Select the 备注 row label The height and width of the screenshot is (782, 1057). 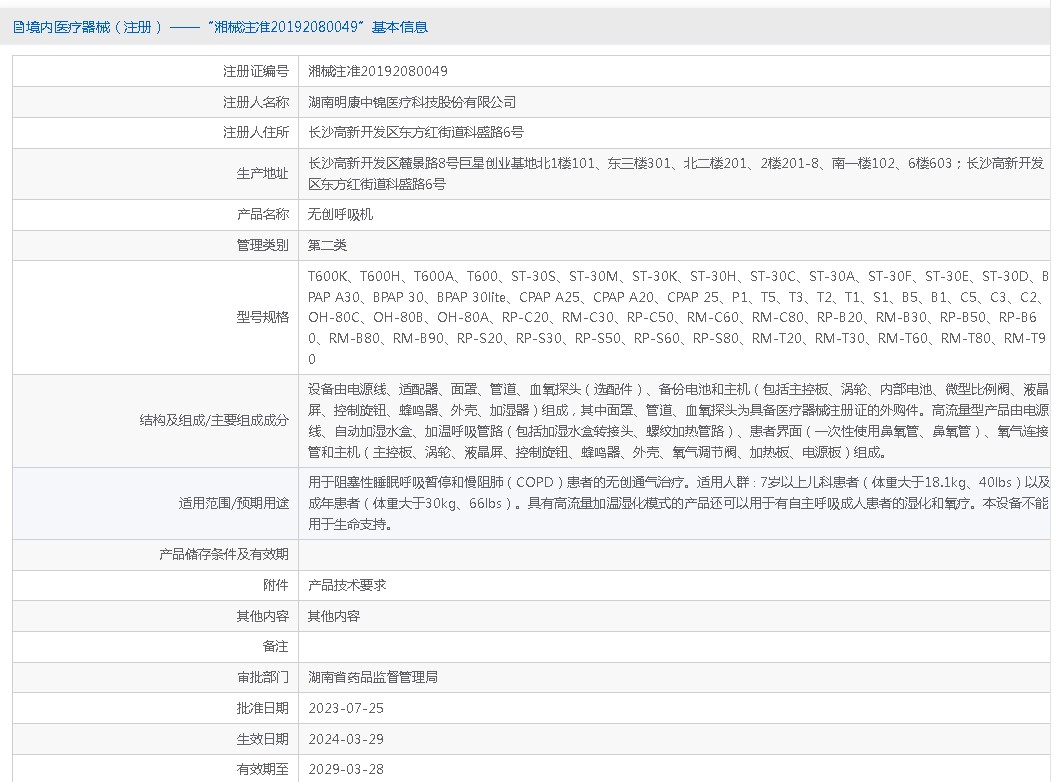click(276, 647)
